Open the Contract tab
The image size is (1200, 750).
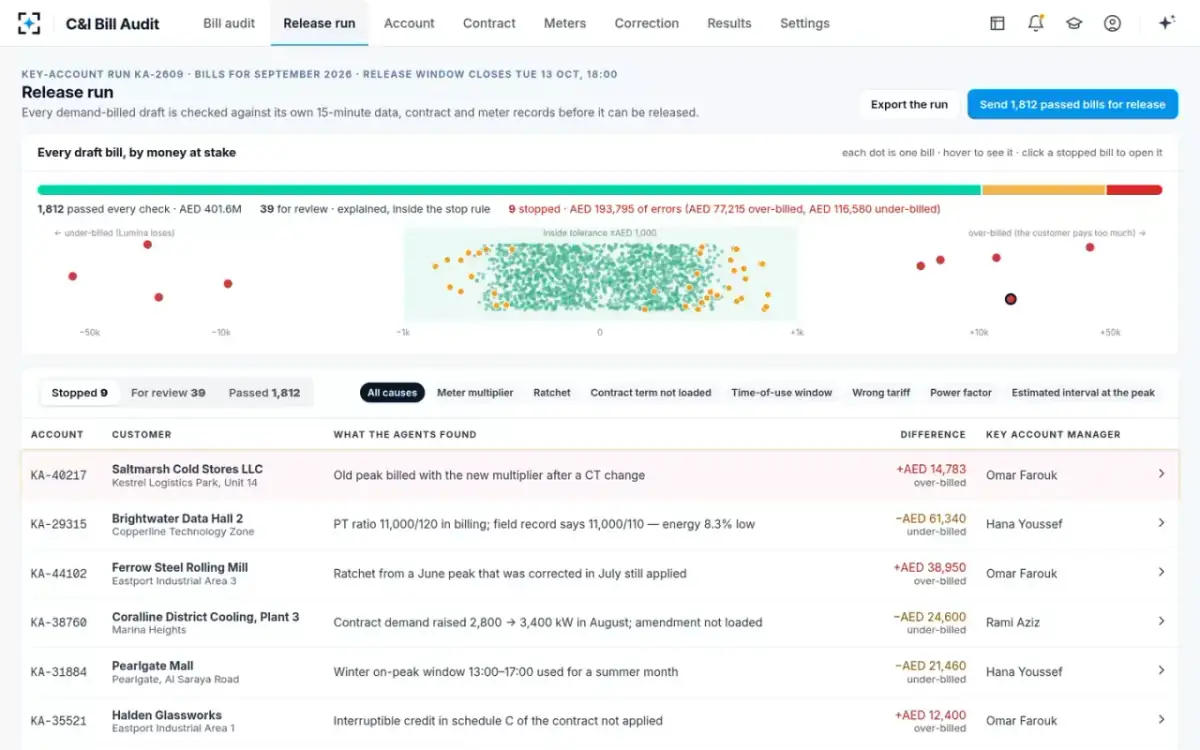tap(489, 23)
